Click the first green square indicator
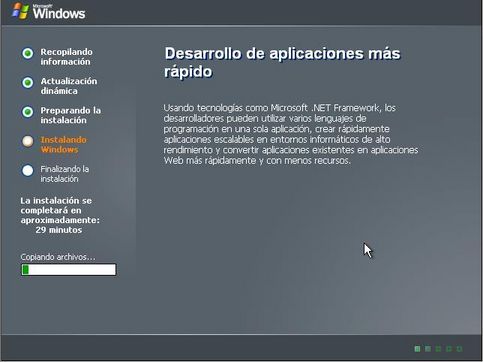The height and width of the screenshot is (362, 483). tap(417, 349)
